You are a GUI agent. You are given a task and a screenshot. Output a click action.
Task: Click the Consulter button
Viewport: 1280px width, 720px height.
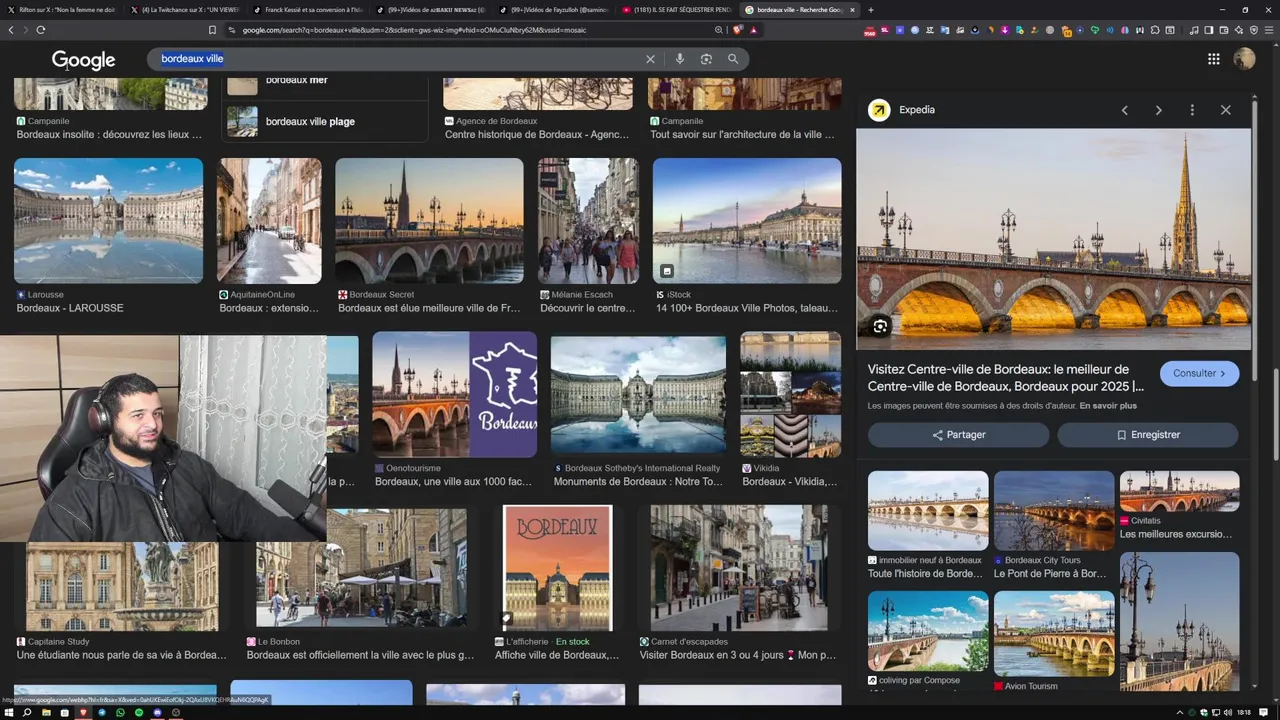1199,373
